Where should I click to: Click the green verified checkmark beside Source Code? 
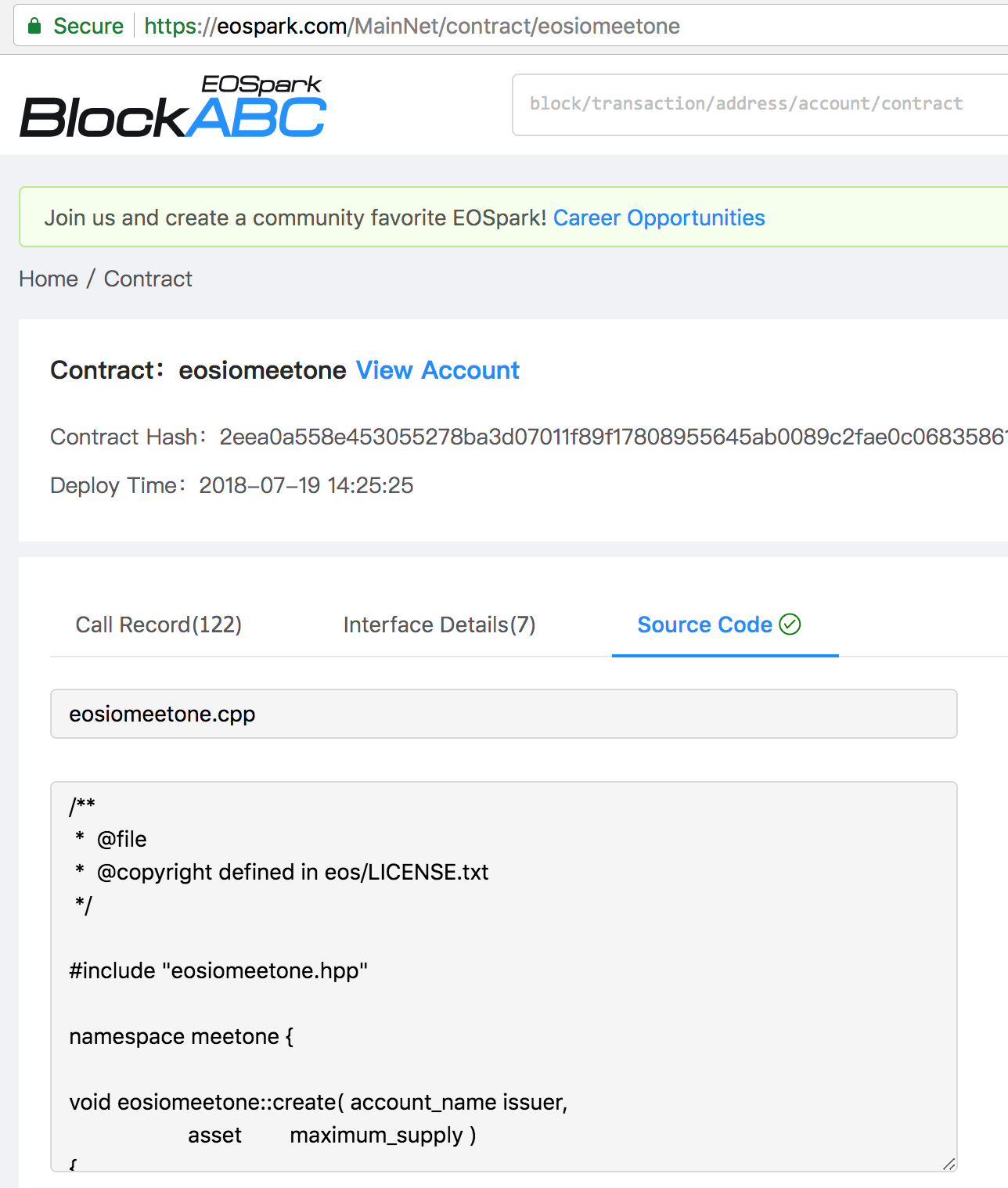point(790,624)
